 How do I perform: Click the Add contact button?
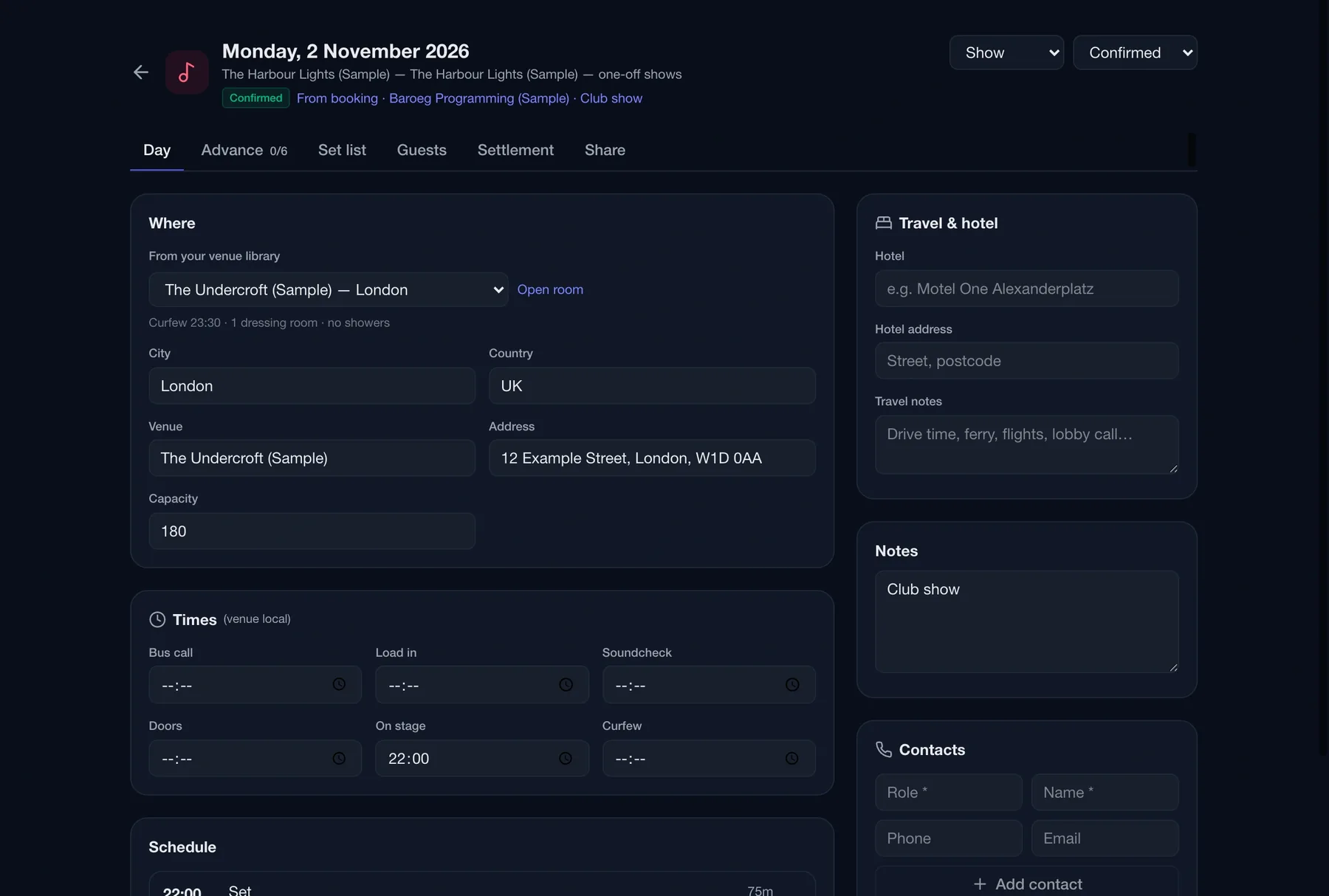pos(1027,883)
